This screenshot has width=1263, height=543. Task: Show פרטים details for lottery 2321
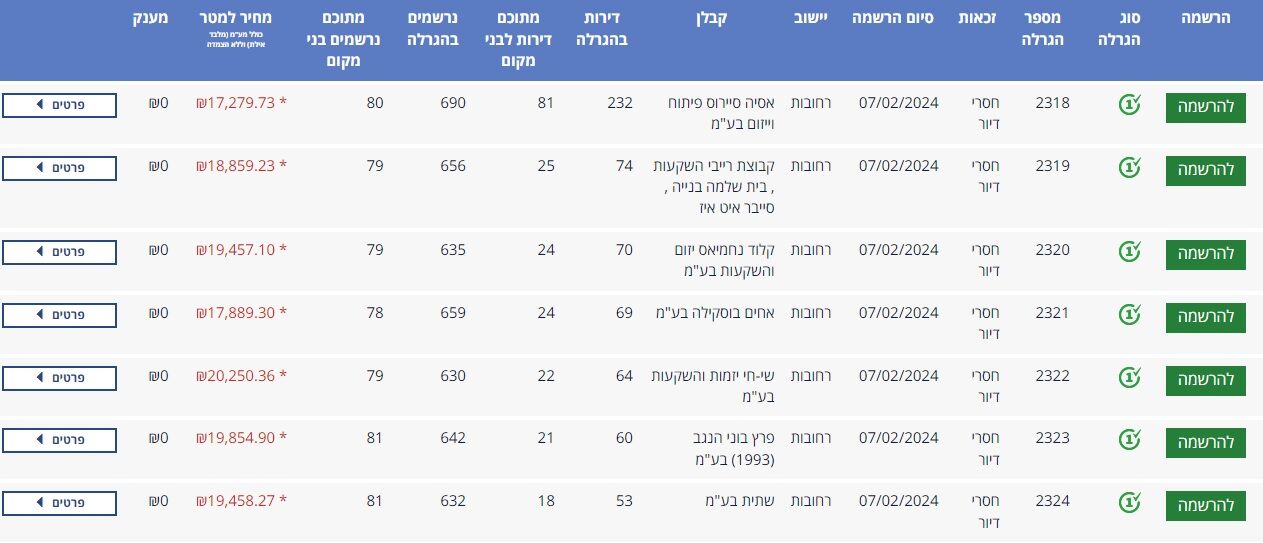point(59,314)
